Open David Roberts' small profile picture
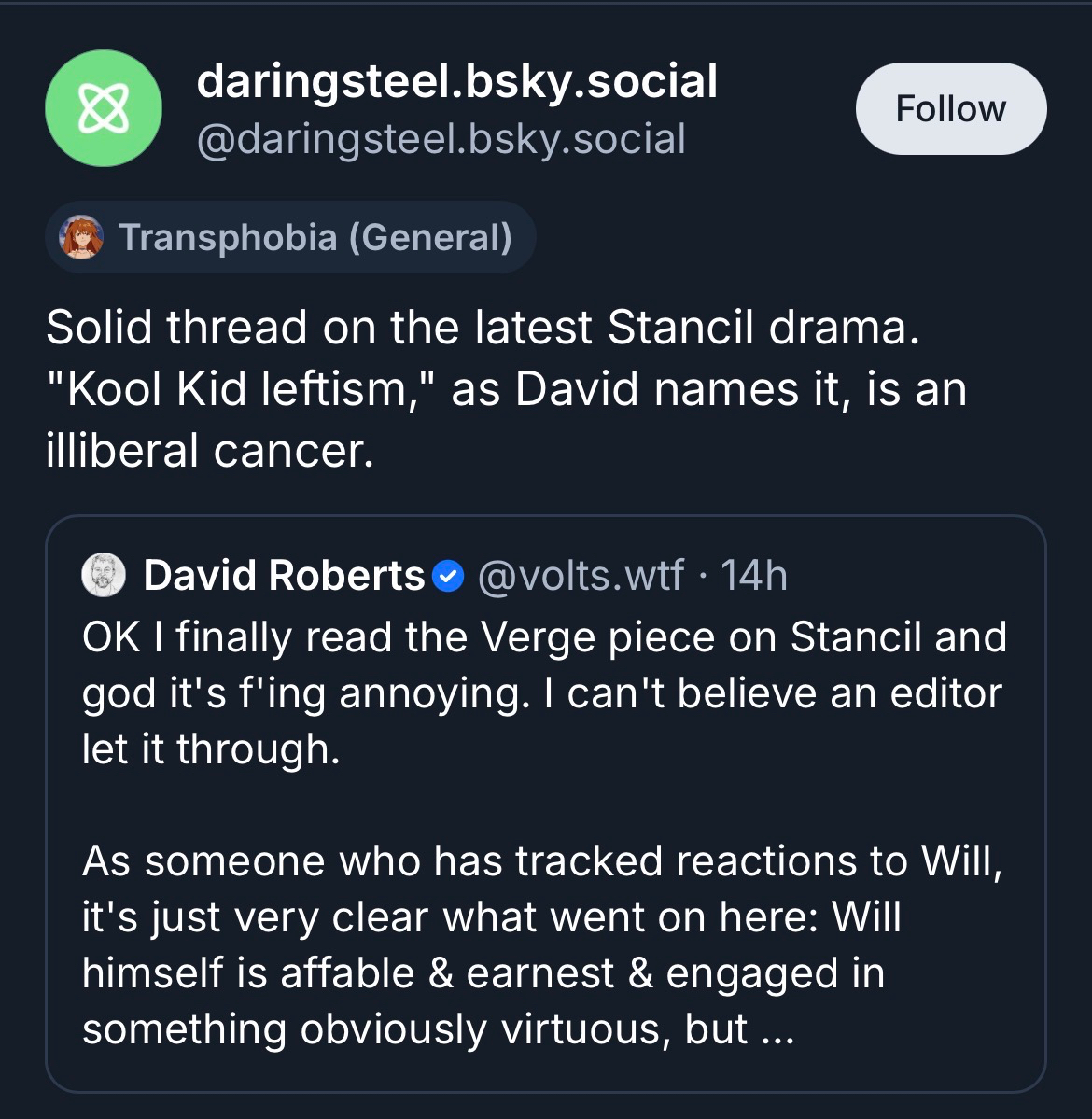The height and width of the screenshot is (1119, 1092). (104, 575)
